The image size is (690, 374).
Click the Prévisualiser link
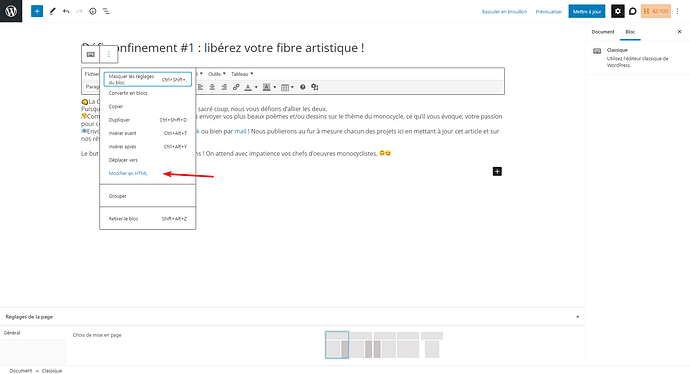pos(549,12)
